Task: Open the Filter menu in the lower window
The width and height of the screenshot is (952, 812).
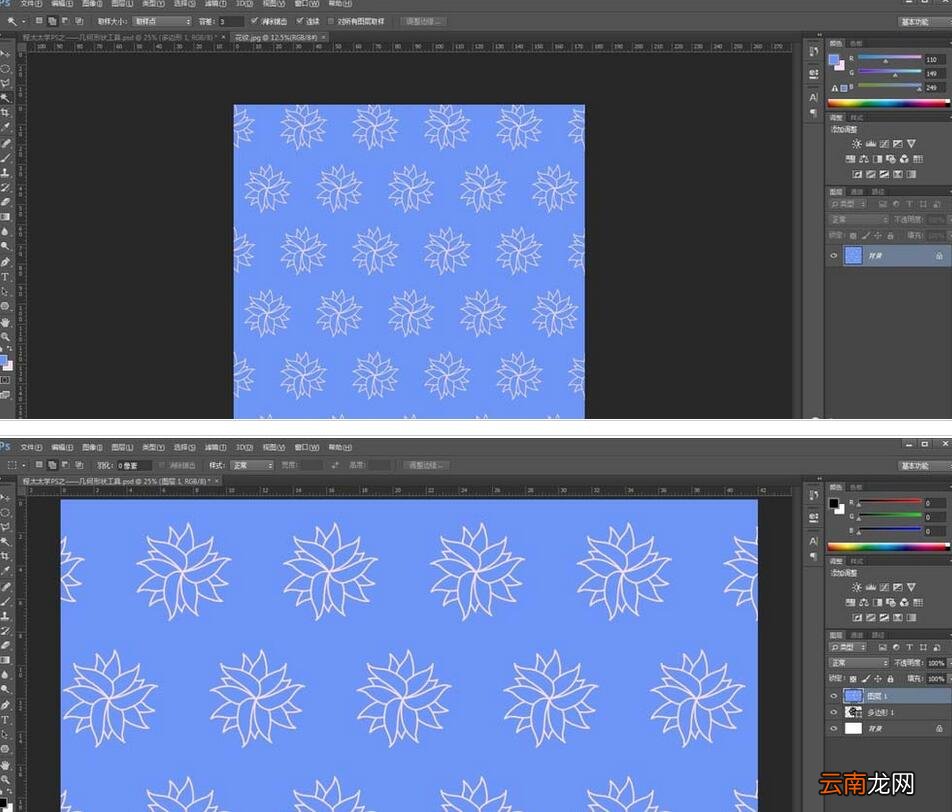Action: click(216, 447)
